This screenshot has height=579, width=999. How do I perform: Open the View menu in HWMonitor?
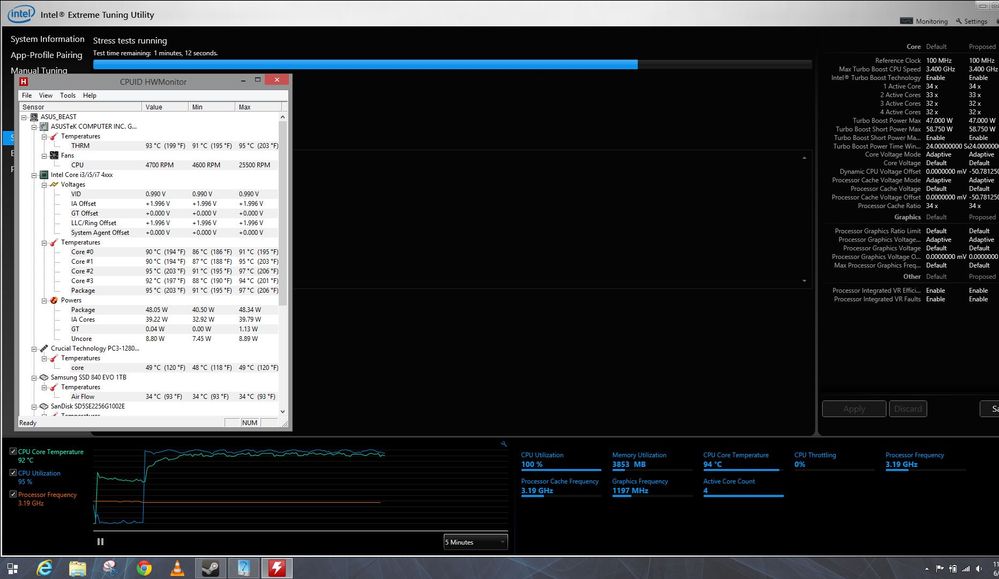point(46,96)
